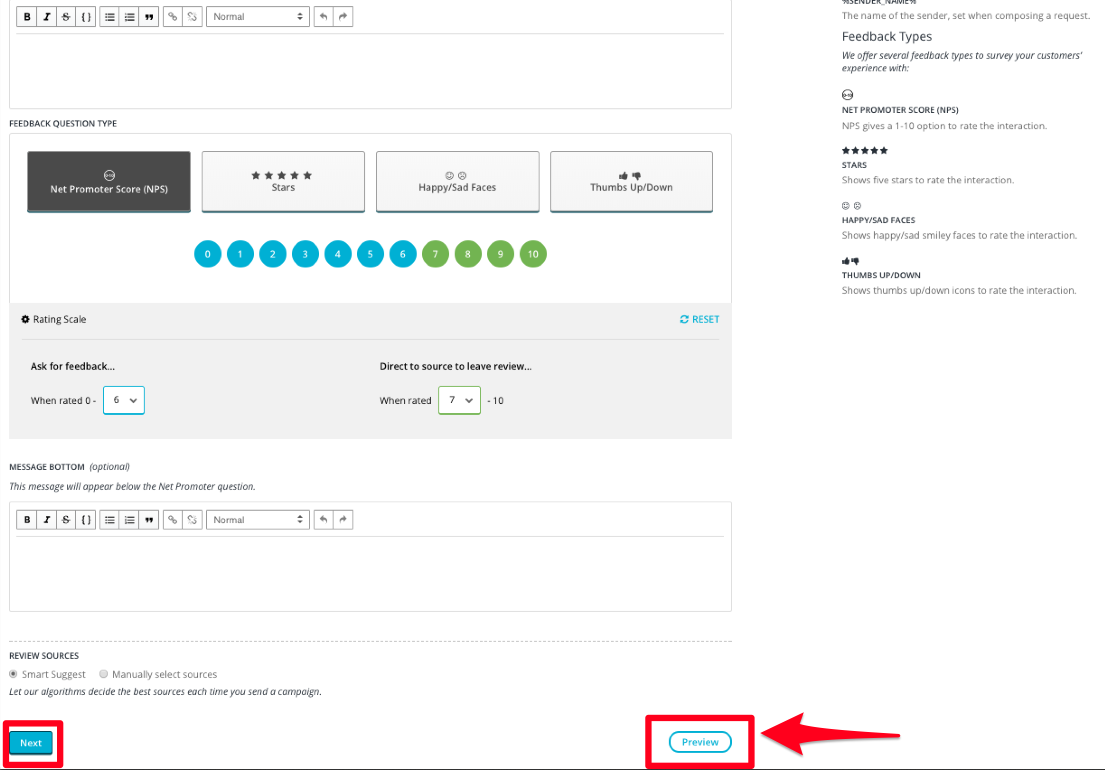1105x770 pixels.
Task: Click the NET PROMOTER SCORE (NPS) help title
Action: [900, 110]
